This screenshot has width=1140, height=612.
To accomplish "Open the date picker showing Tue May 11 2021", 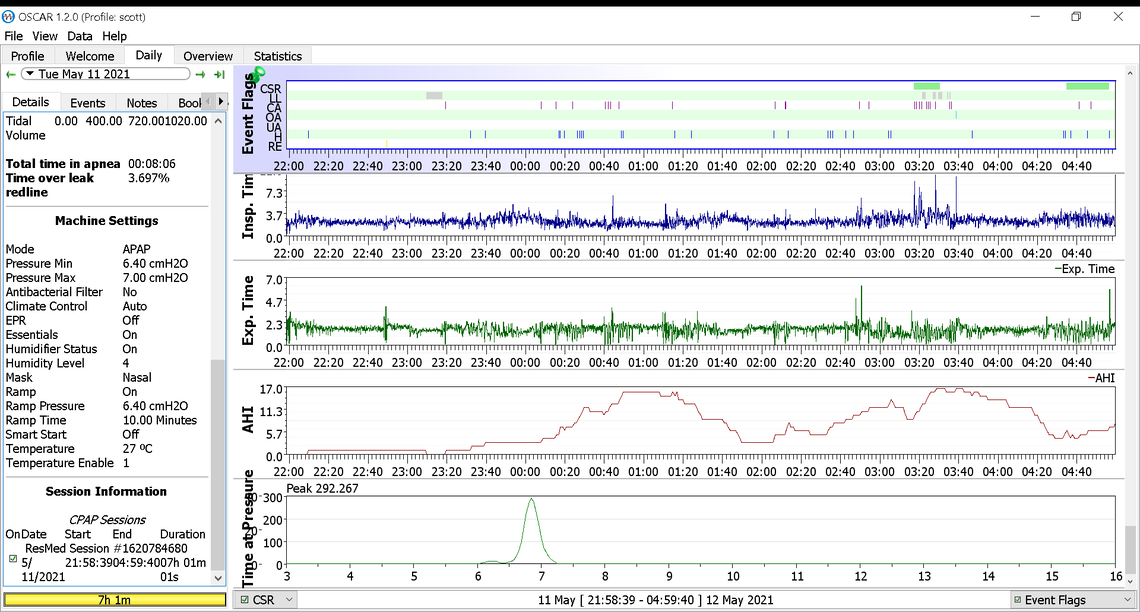I will click(x=106, y=74).
